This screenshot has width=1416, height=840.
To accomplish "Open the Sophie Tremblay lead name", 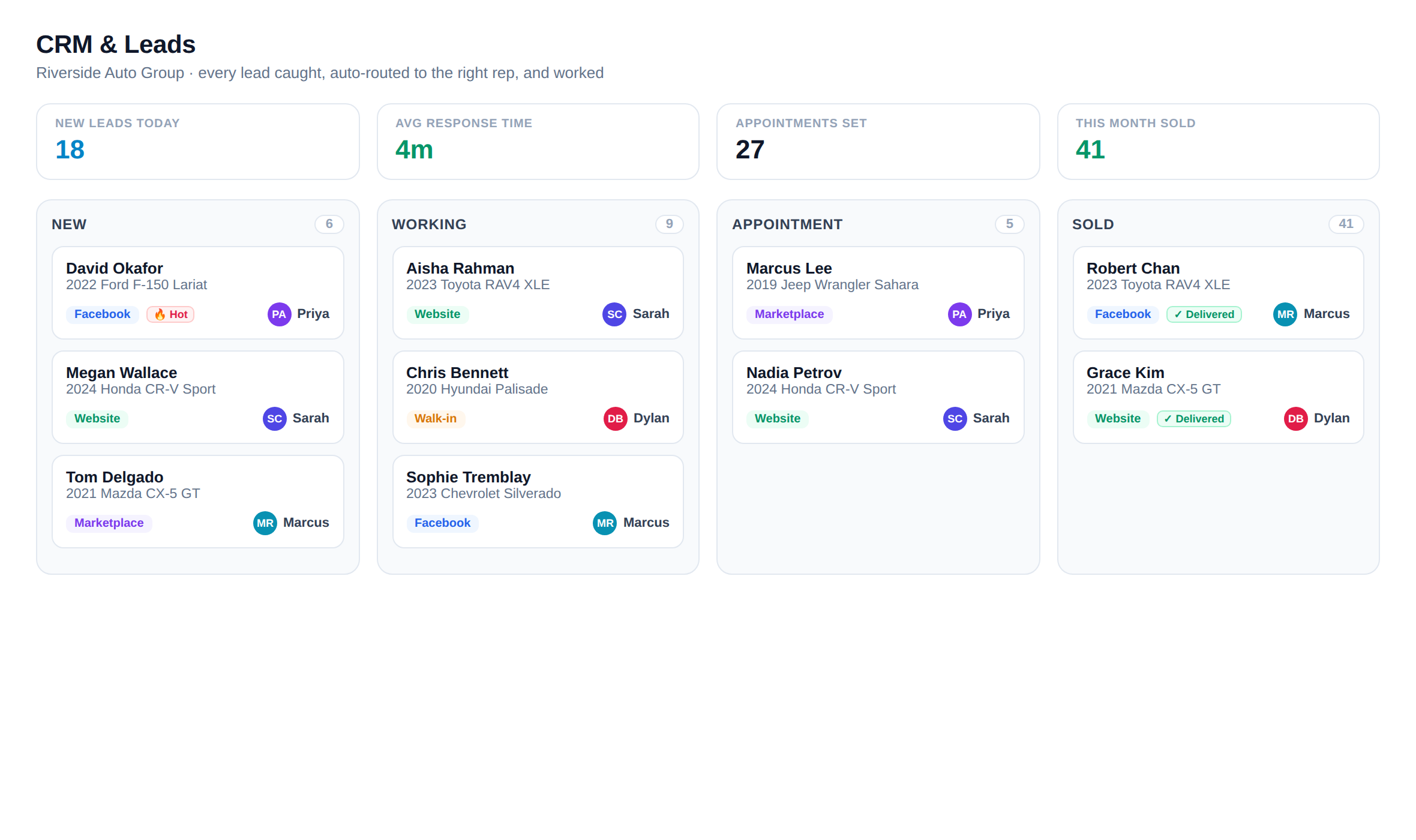I will [469, 477].
